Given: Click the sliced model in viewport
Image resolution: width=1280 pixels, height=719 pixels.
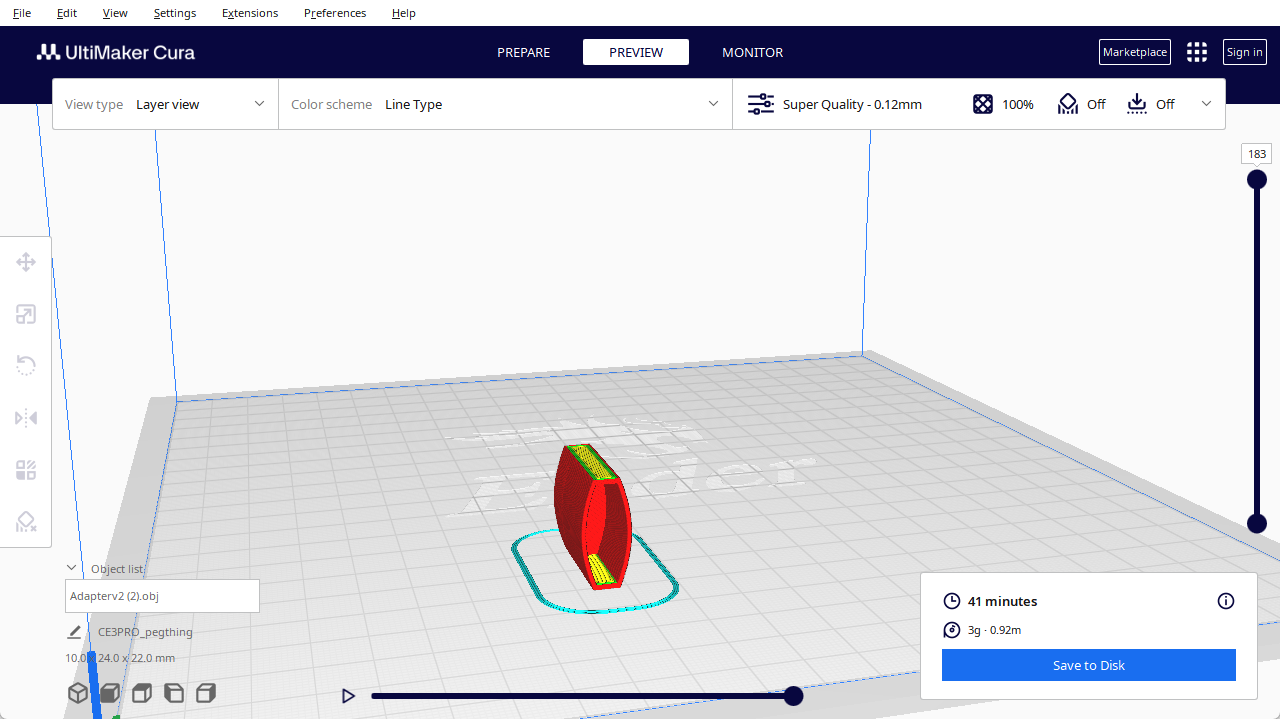Looking at the screenshot, I should pos(592,516).
